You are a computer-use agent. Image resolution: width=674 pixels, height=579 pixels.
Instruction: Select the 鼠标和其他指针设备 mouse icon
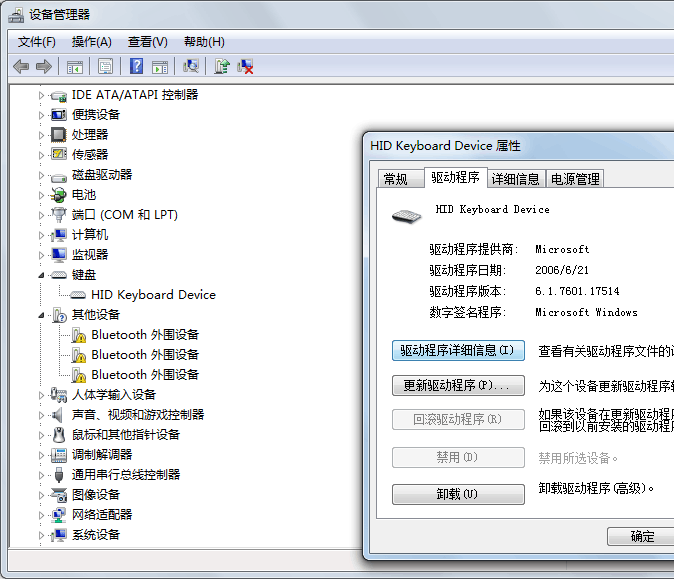click(x=59, y=435)
